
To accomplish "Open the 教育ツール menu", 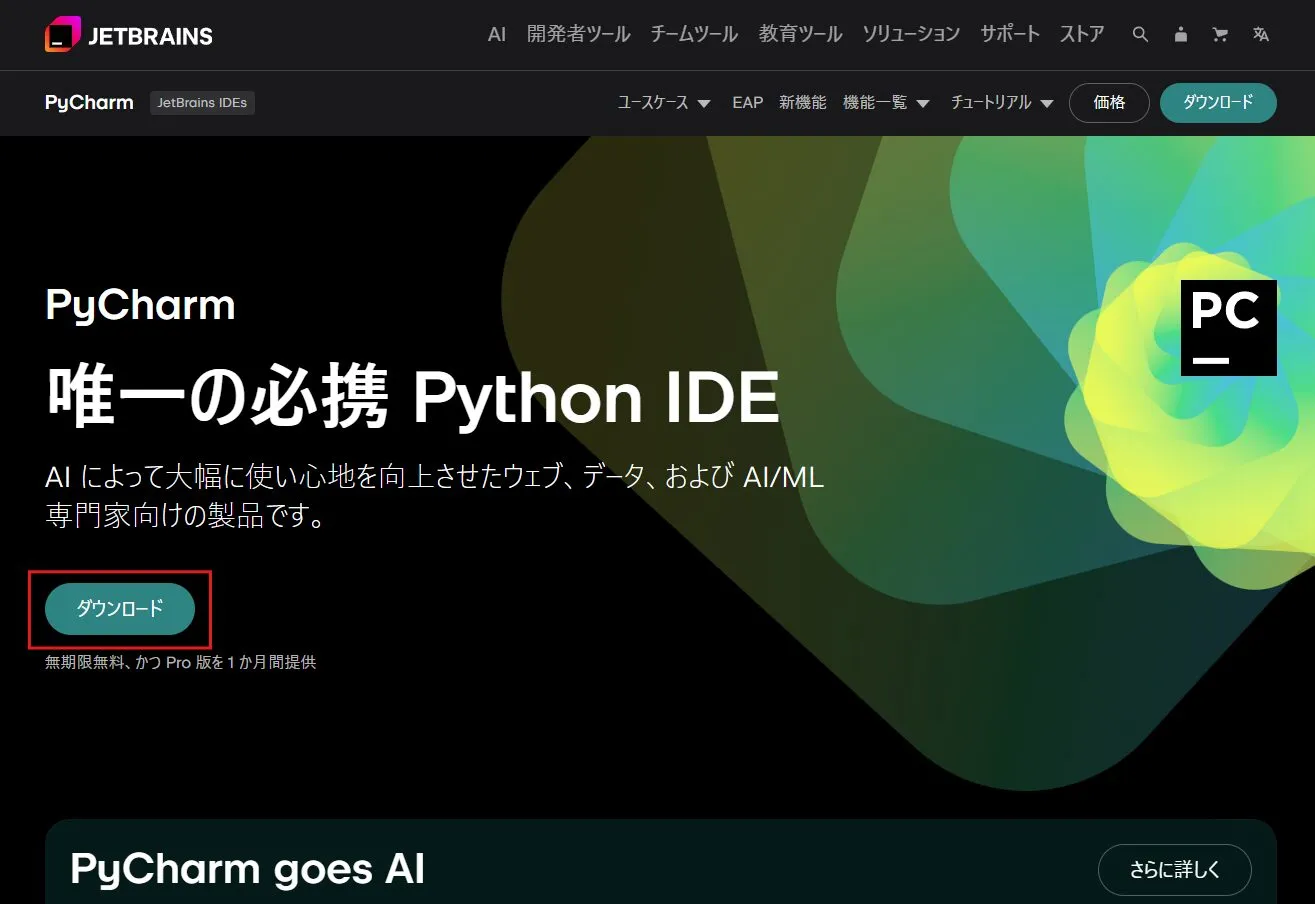I will click(x=800, y=34).
